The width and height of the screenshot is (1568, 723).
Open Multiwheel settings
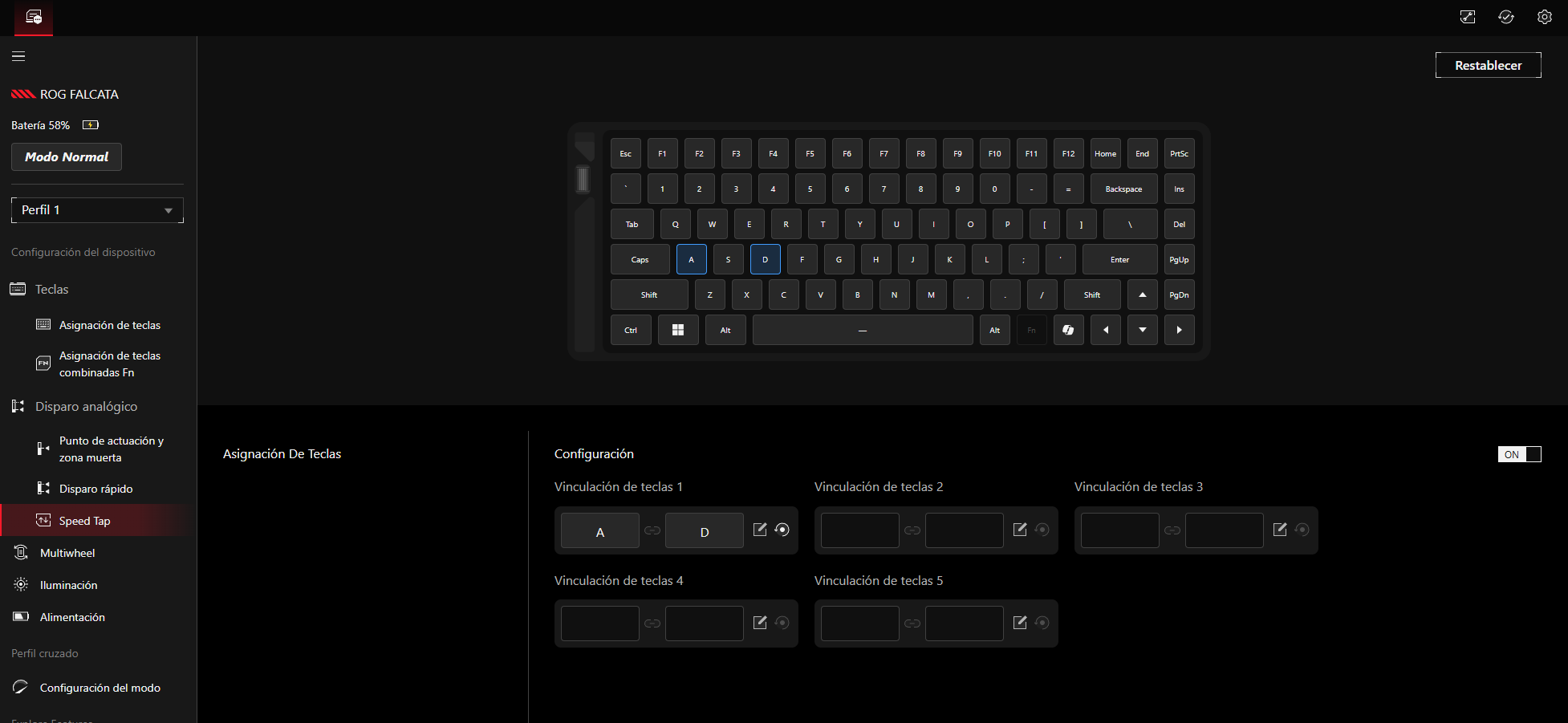click(67, 553)
